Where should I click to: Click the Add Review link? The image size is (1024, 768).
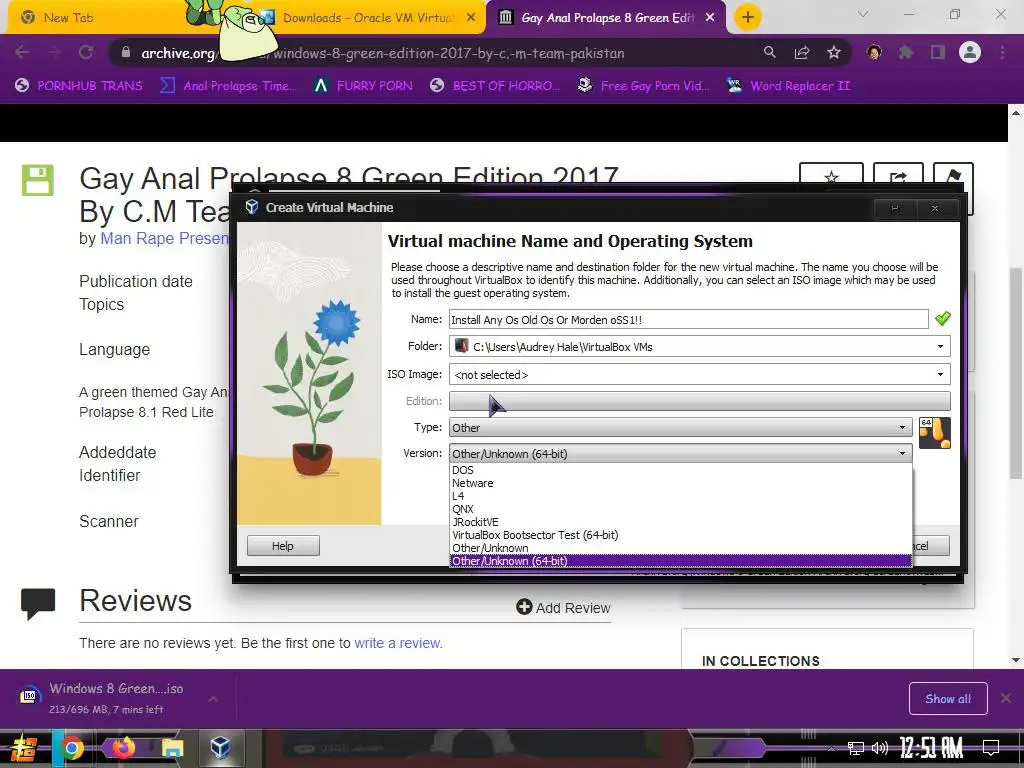click(563, 607)
